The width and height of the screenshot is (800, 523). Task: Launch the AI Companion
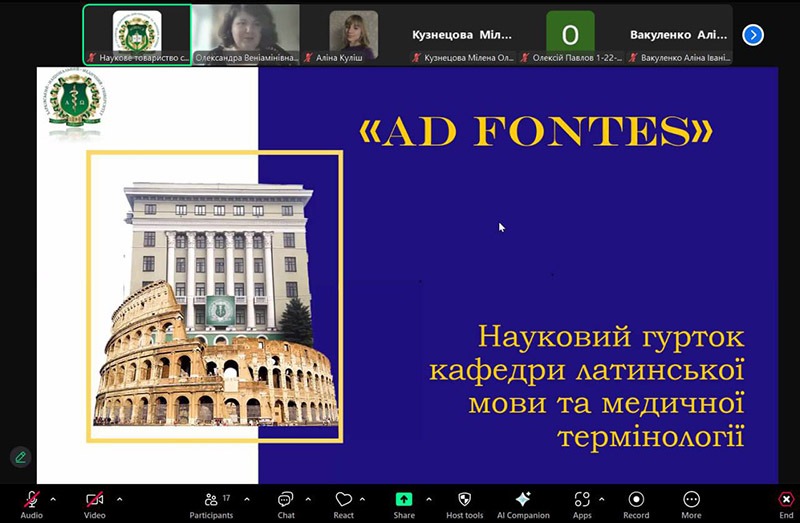click(523, 502)
